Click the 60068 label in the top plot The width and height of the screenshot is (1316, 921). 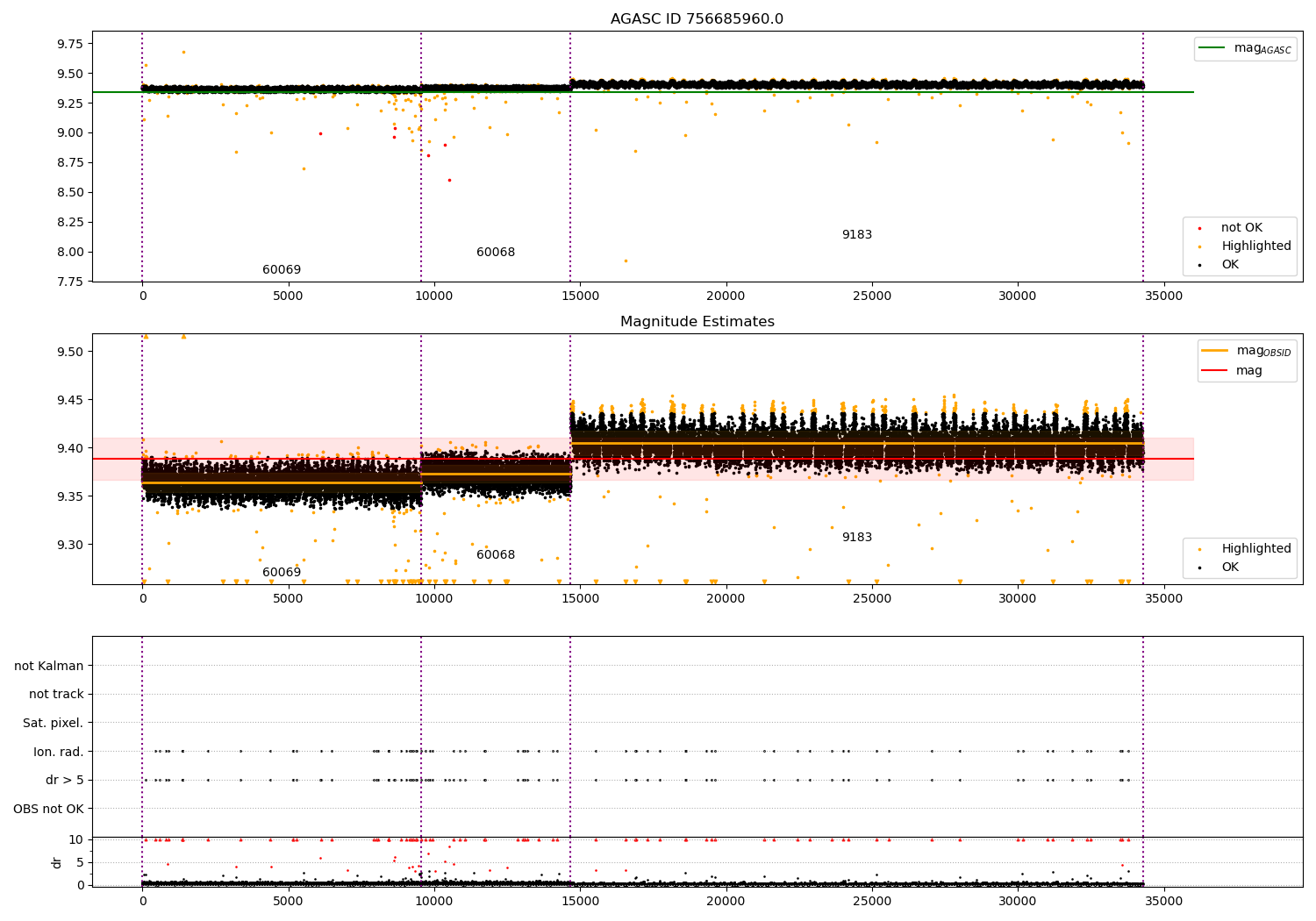[x=496, y=253]
